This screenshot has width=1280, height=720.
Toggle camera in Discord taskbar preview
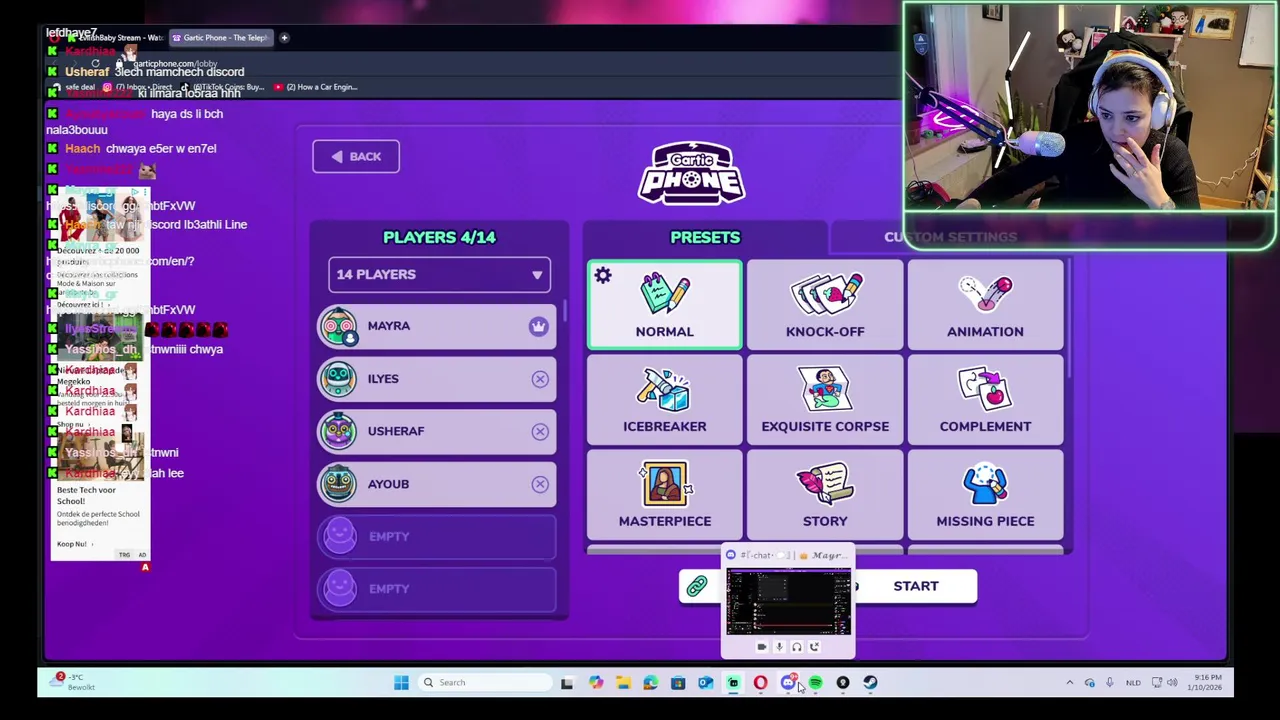coord(762,647)
